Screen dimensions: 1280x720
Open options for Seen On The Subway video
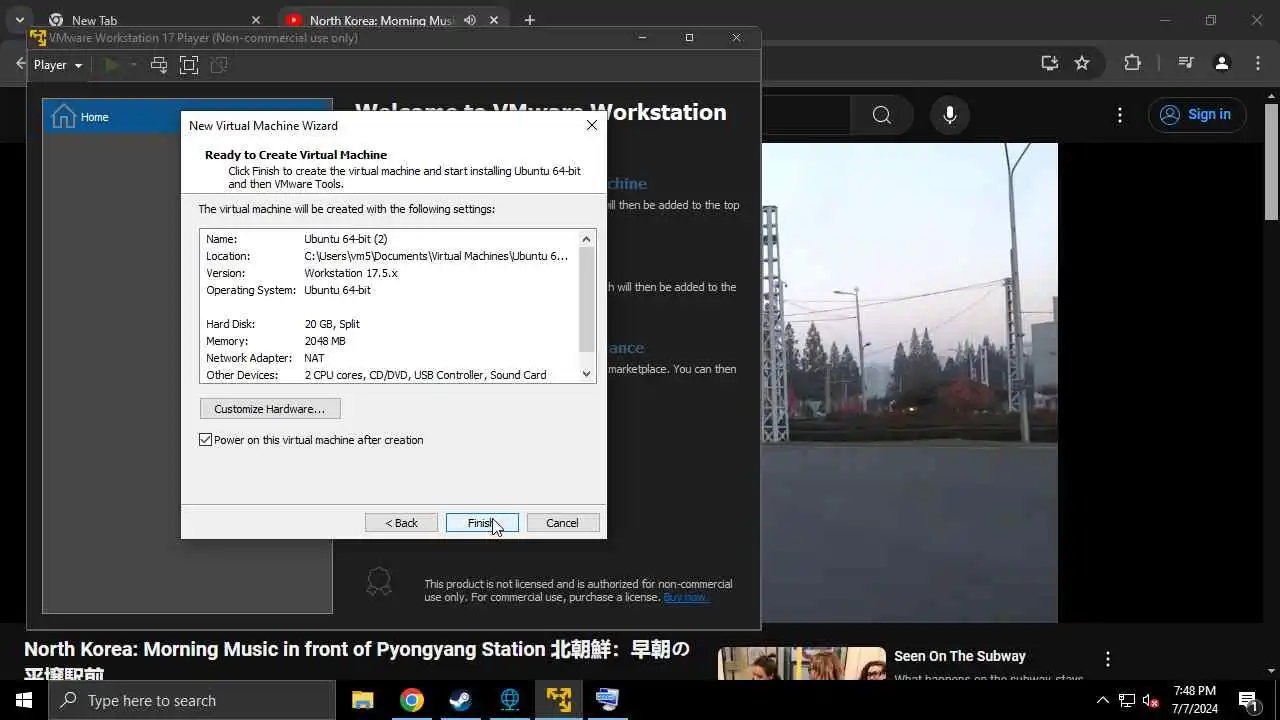point(1107,659)
